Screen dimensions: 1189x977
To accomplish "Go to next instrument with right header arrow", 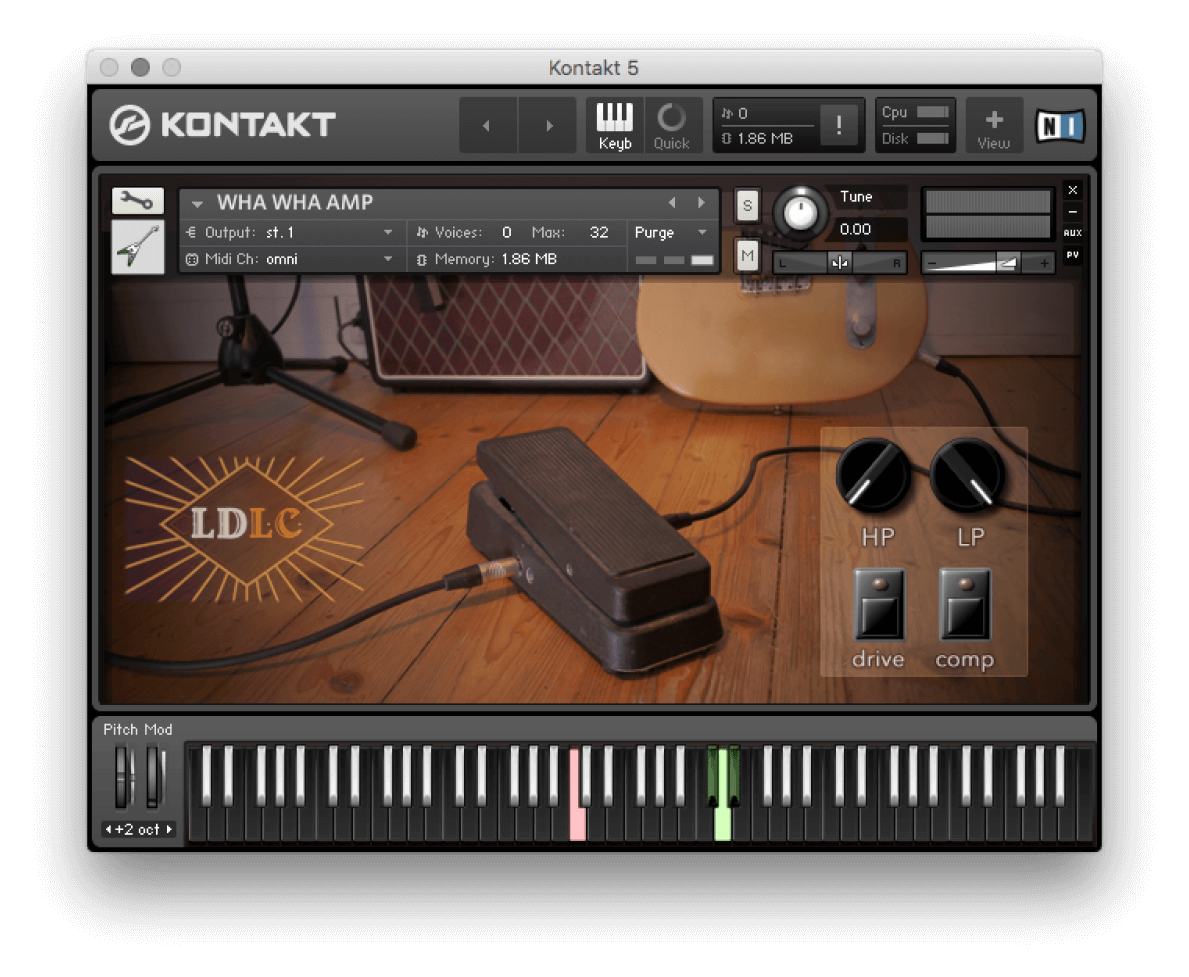I will click(549, 125).
